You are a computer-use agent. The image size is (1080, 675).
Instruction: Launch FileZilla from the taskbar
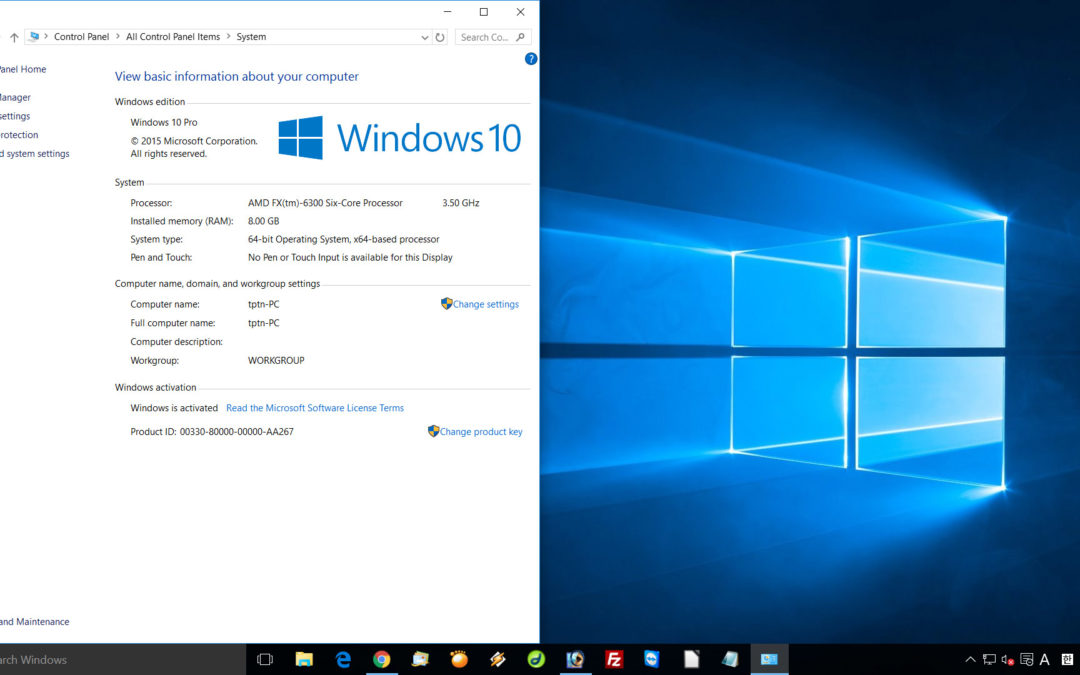(614, 659)
